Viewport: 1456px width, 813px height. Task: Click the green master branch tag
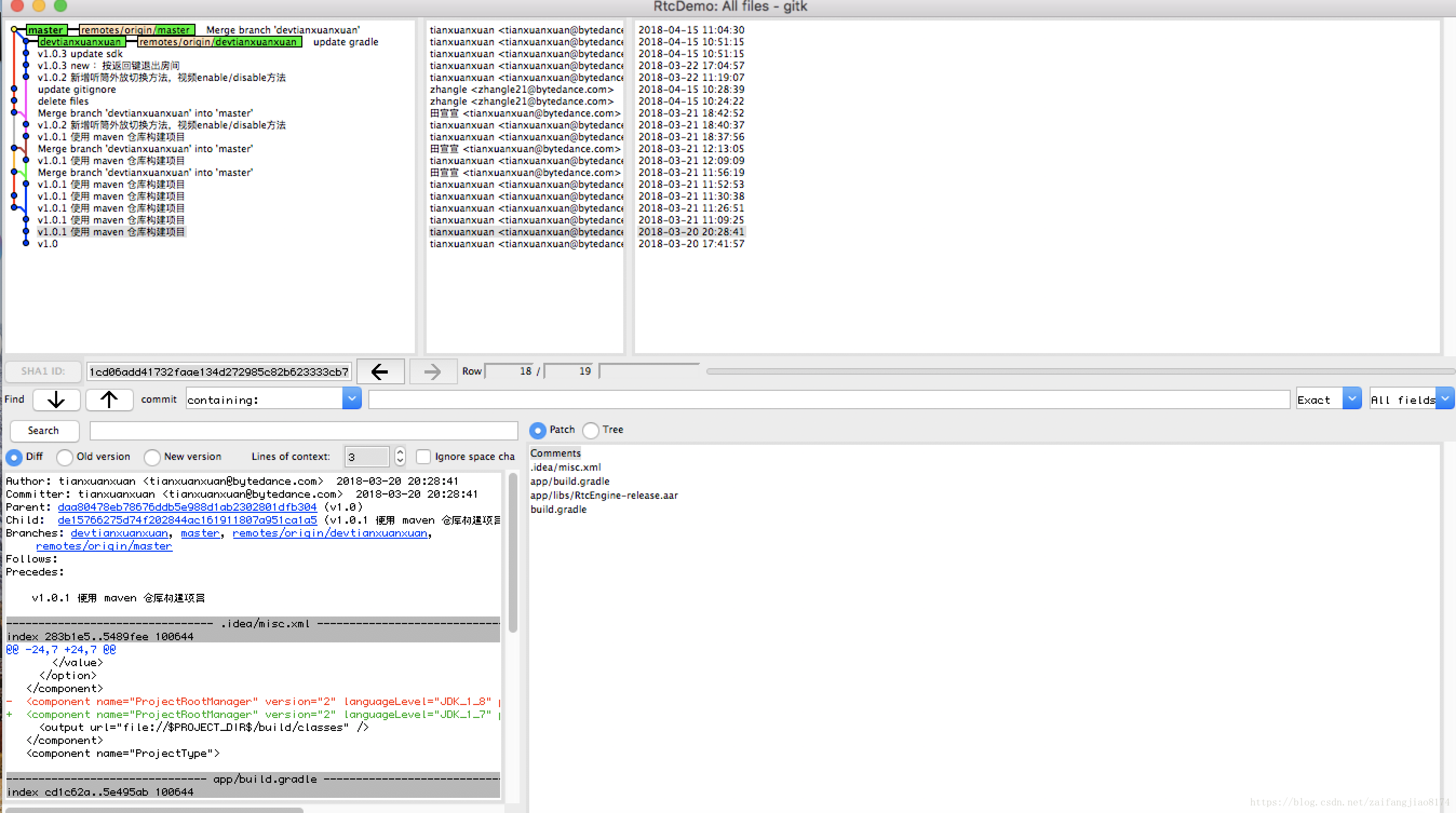click(46, 30)
